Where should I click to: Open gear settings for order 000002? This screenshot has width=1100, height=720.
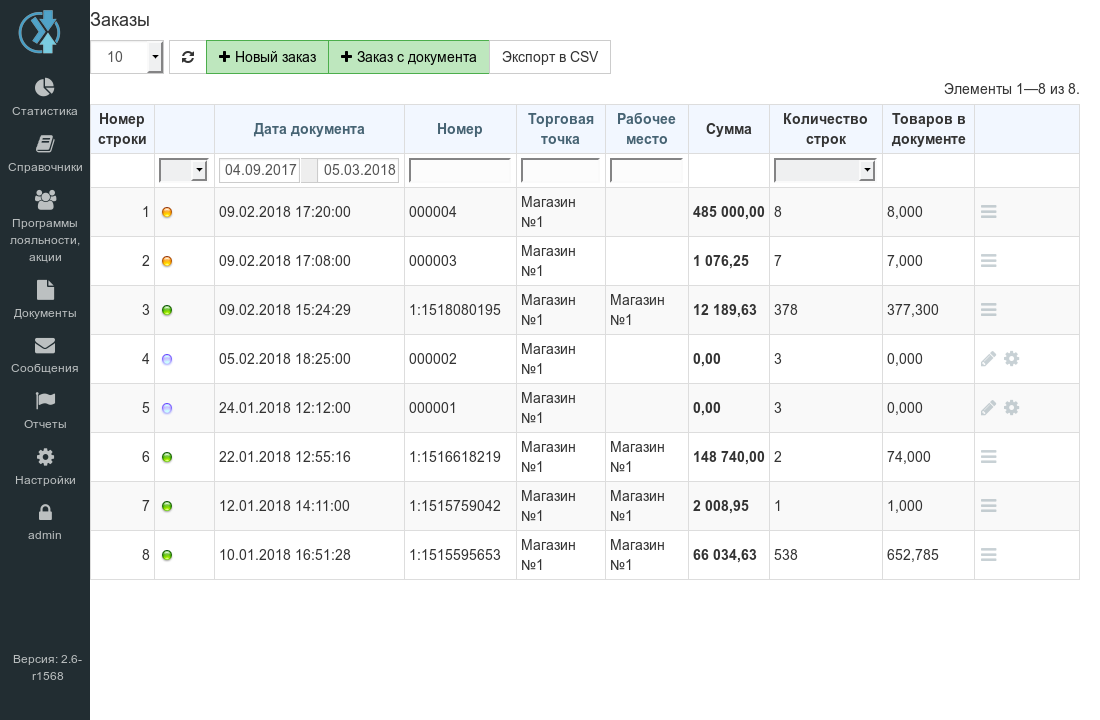[1012, 359]
